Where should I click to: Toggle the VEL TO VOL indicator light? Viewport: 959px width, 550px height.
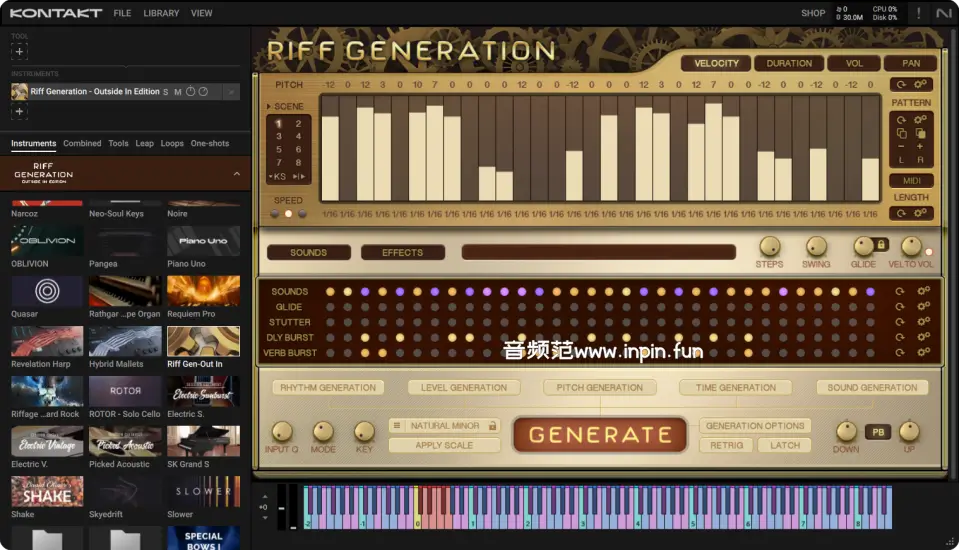(929, 252)
